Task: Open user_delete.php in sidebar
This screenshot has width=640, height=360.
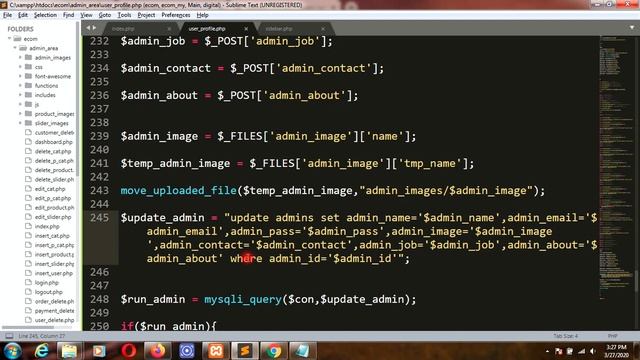Action: (x=54, y=320)
